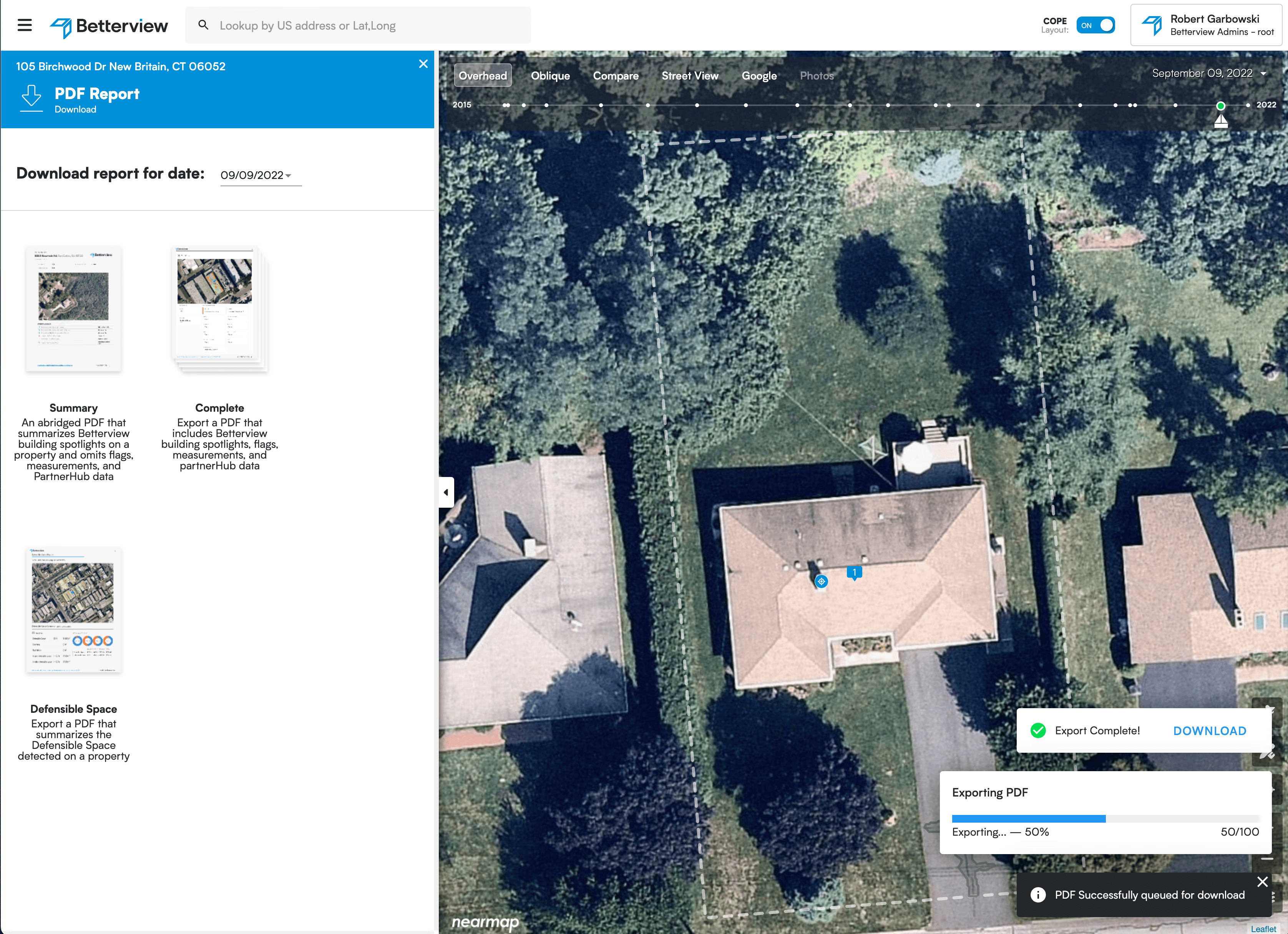Dismiss the PDF queued notification
This screenshot has width=1288, height=934.
(x=1262, y=881)
